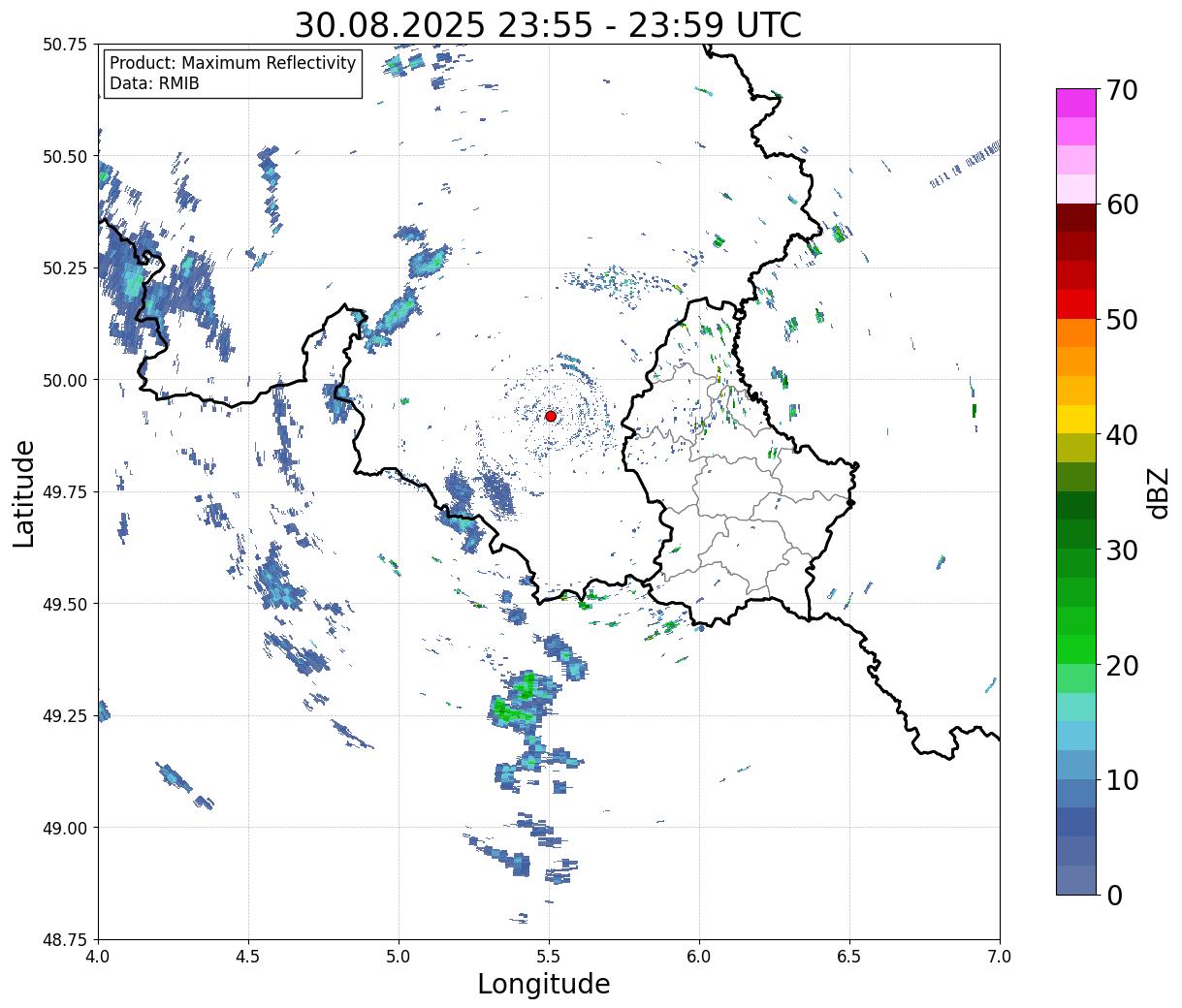Click the latitude tick label 49.25

point(65,716)
